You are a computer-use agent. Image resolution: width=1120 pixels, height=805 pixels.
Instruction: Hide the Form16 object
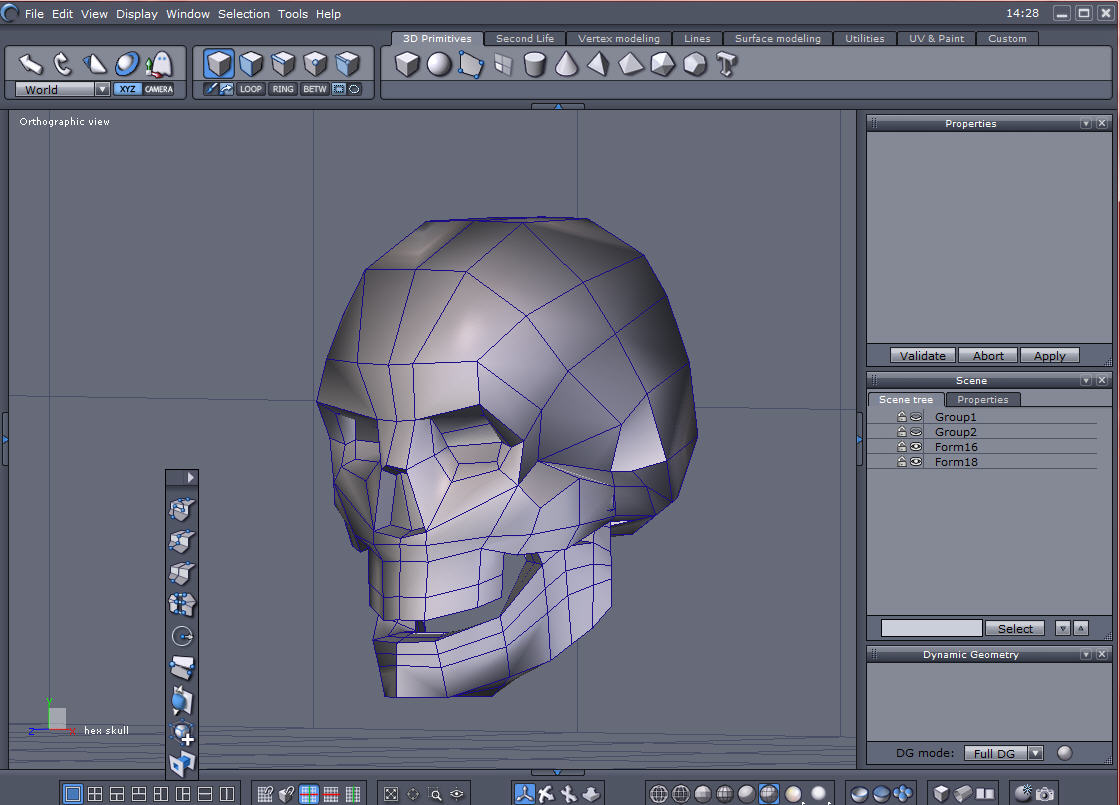pyautogui.click(x=916, y=446)
